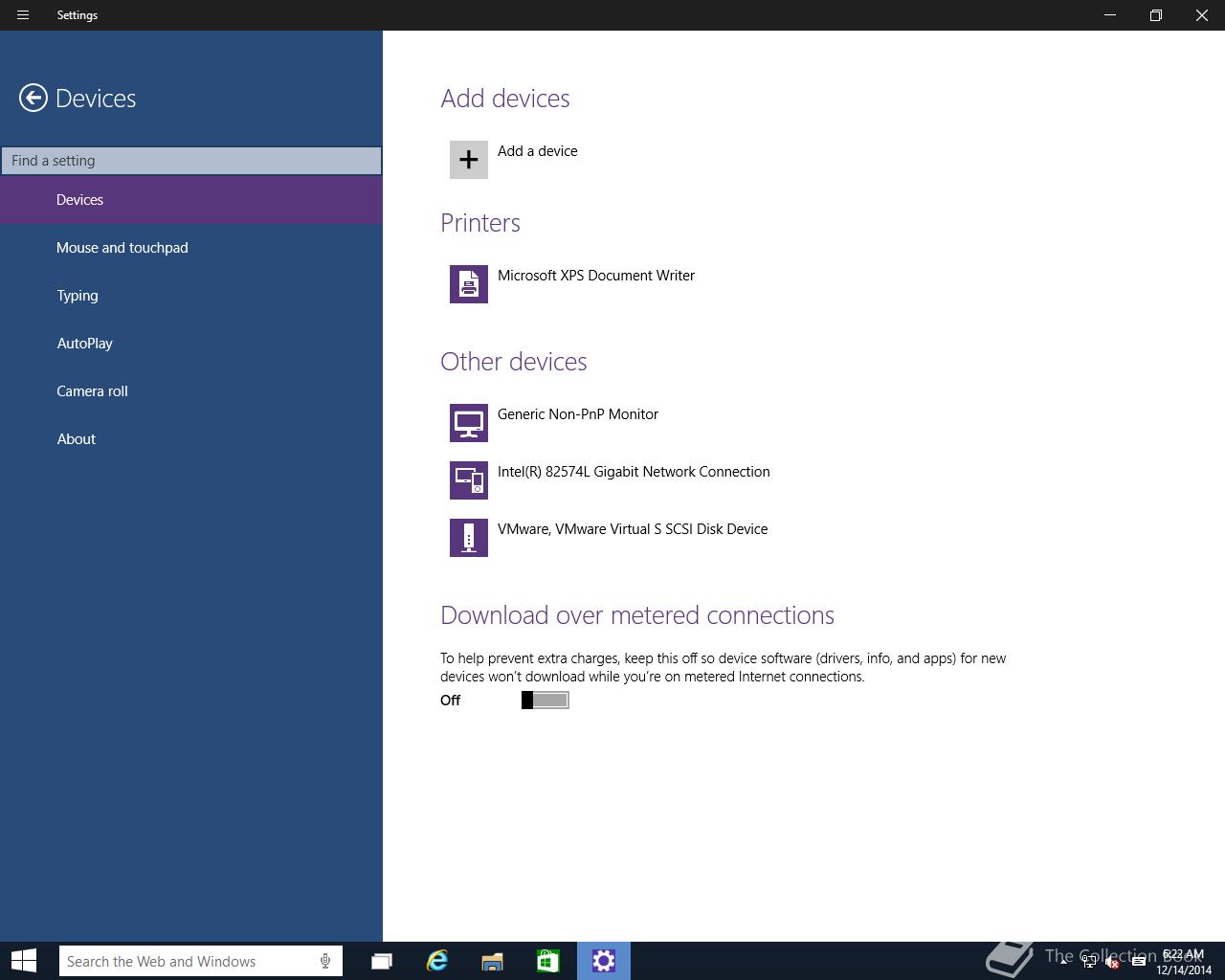Select the Generic Non-PnP Monitor icon
This screenshot has height=980, width=1225.
point(469,423)
